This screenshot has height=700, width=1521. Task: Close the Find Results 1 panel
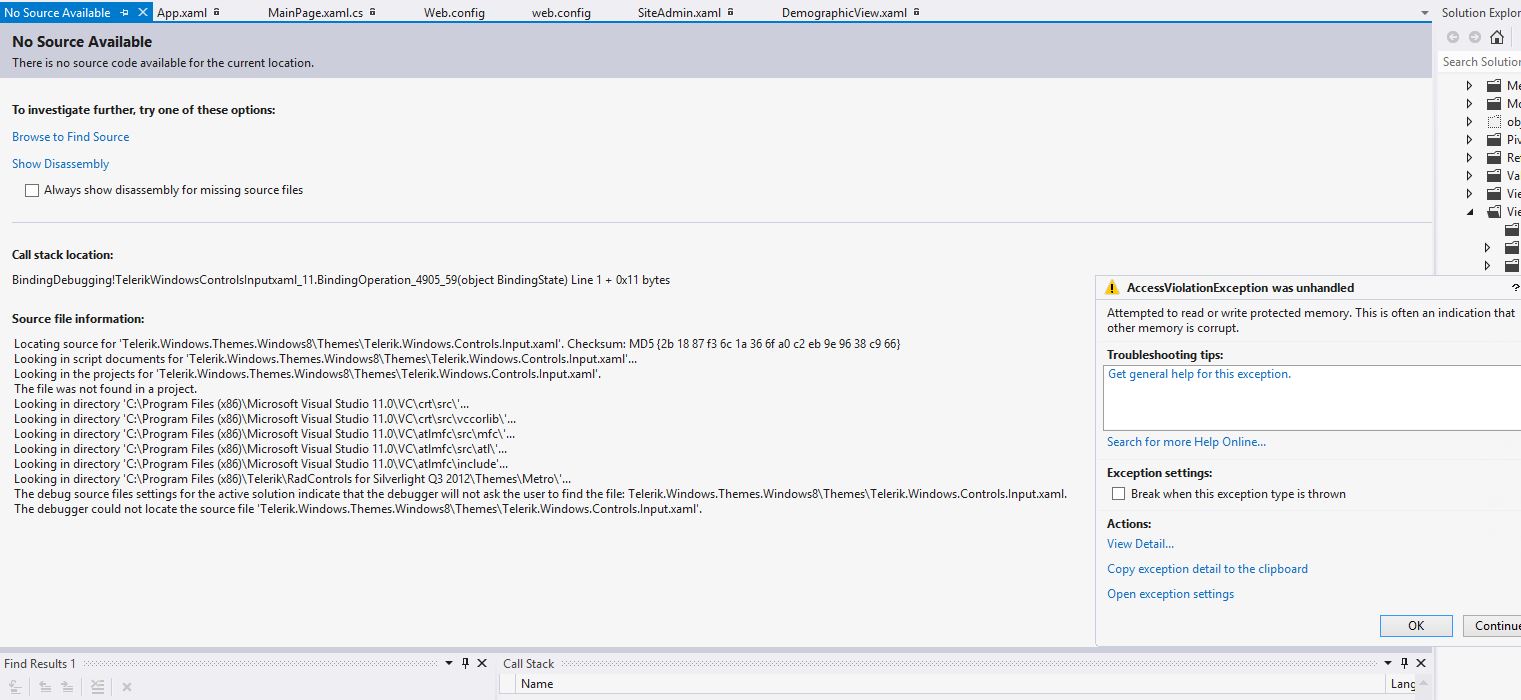click(x=482, y=663)
